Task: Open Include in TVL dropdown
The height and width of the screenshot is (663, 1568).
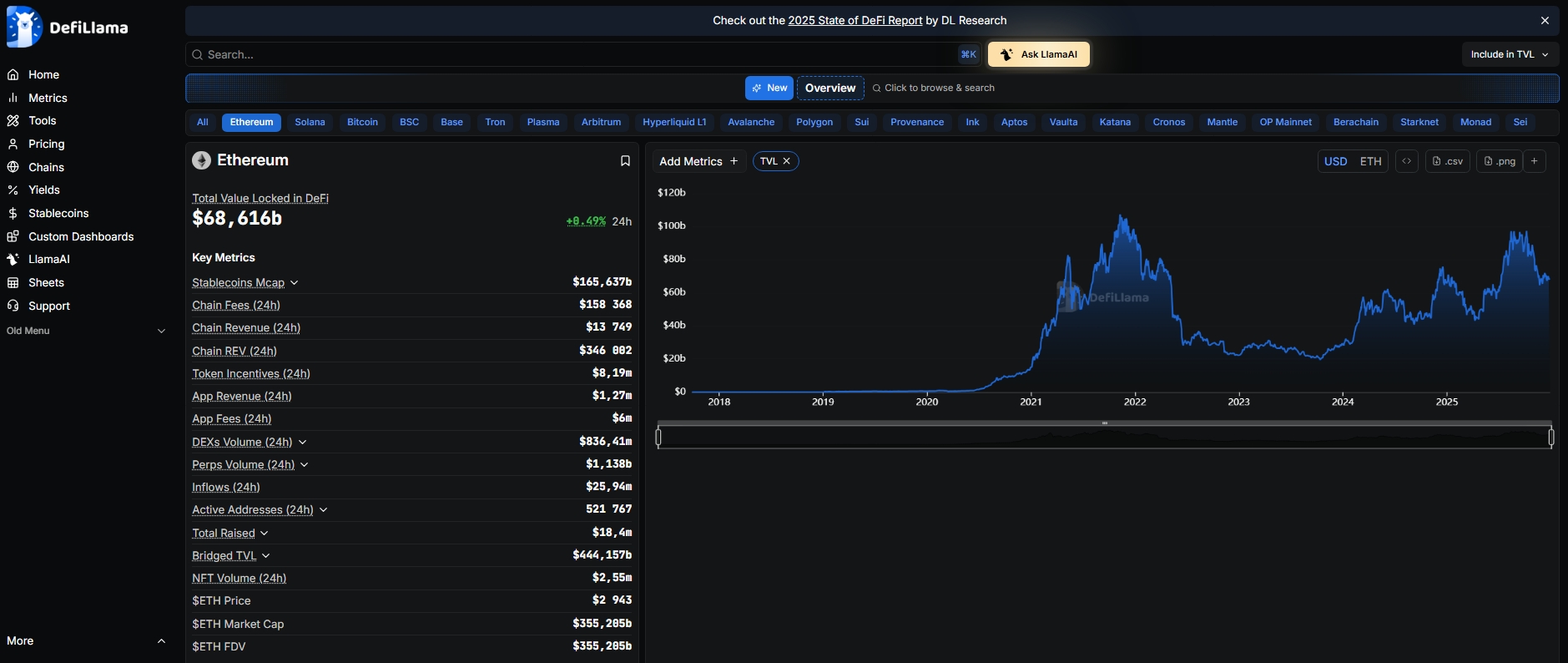Action: pos(1510,54)
